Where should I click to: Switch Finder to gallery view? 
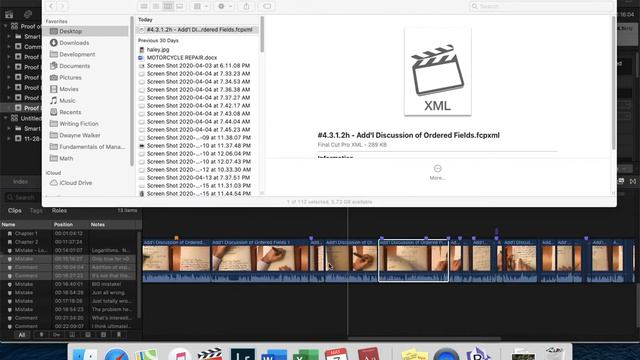[180, 6]
